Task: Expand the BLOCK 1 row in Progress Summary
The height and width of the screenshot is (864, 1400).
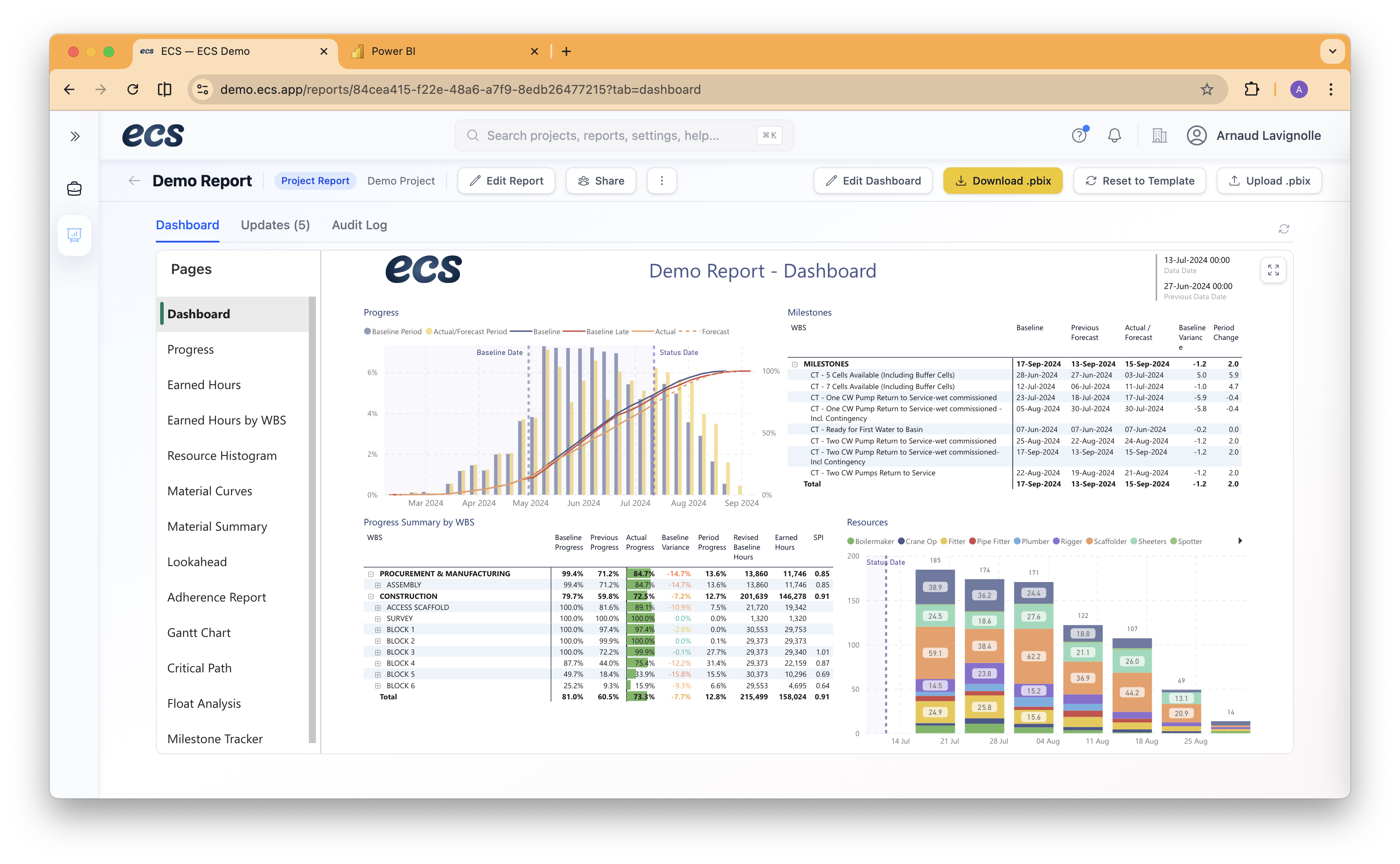Action: click(377, 629)
